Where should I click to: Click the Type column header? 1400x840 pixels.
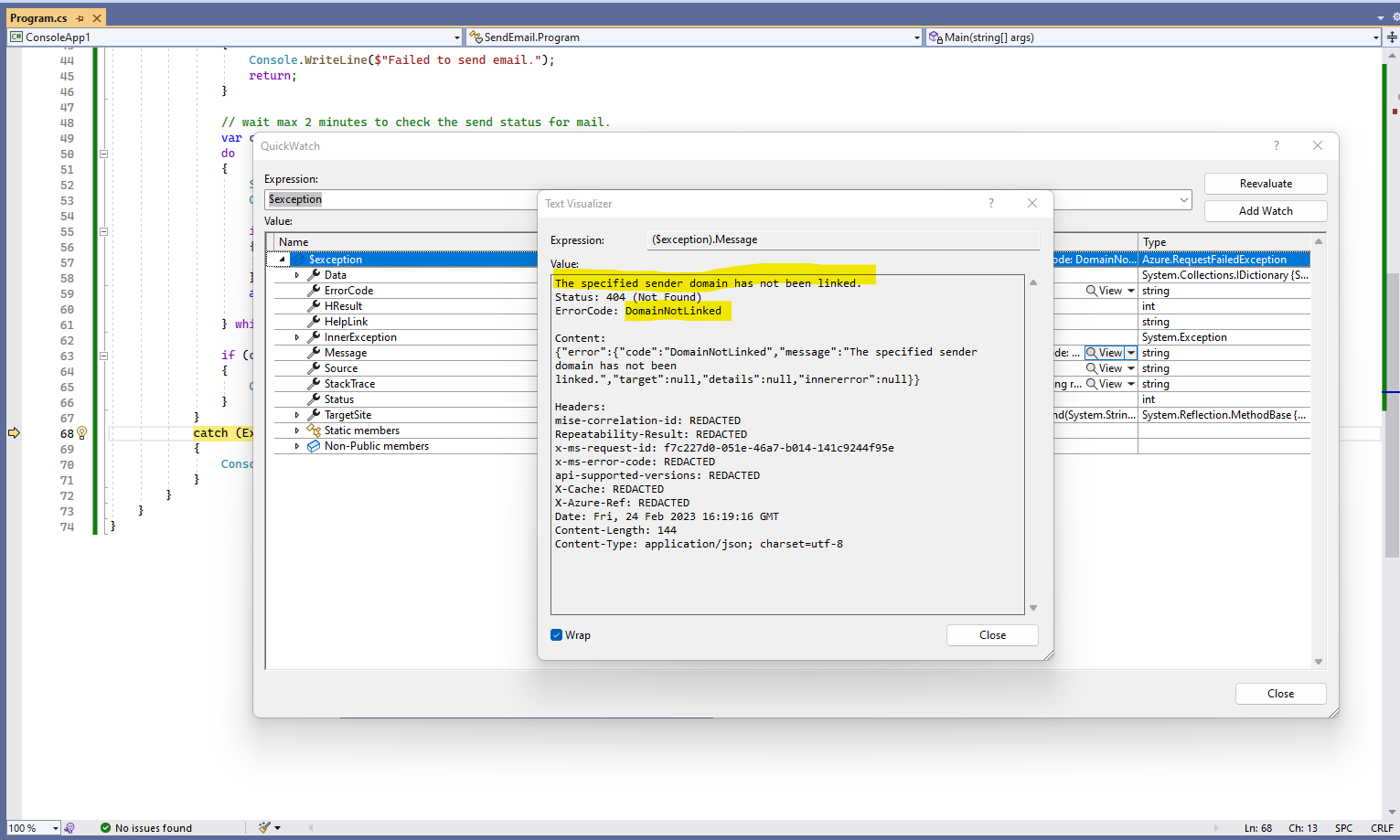click(x=1224, y=242)
